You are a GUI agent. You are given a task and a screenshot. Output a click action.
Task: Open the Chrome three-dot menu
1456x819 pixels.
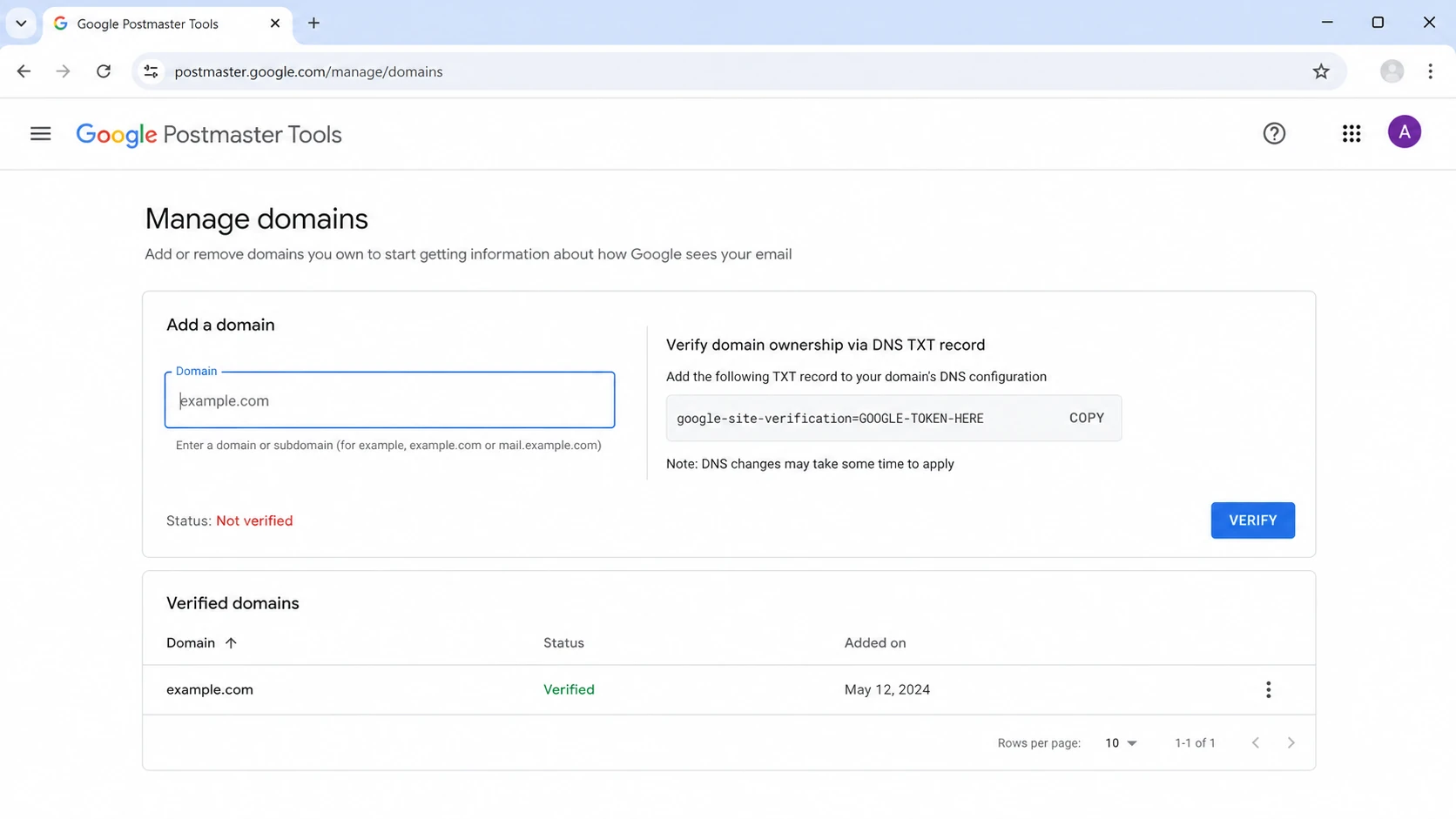click(x=1430, y=71)
